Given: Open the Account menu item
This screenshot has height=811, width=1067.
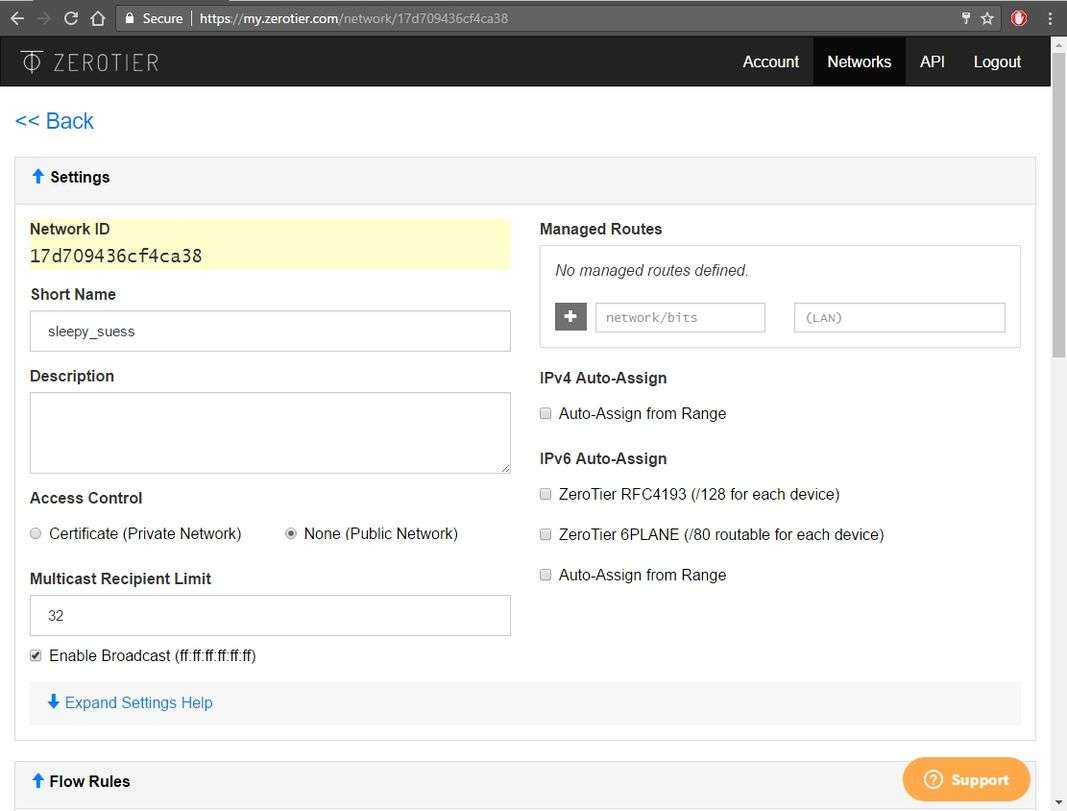Looking at the screenshot, I should pos(770,62).
